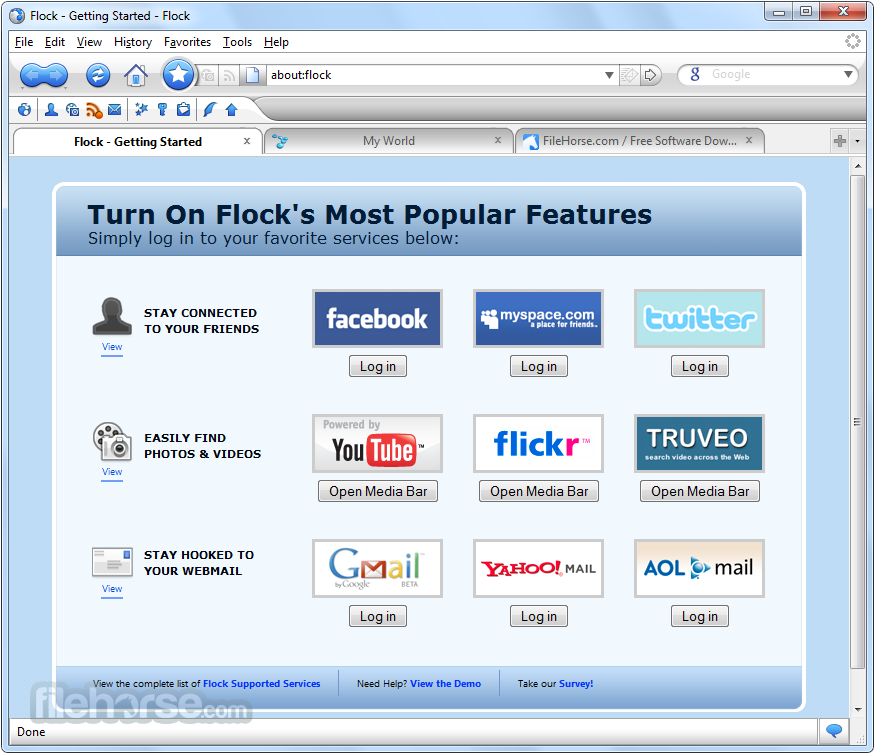This screenshot has width=875, height=754.
Task: Open the forward history dropdown under the forward arrow
Action: [65, 88]
